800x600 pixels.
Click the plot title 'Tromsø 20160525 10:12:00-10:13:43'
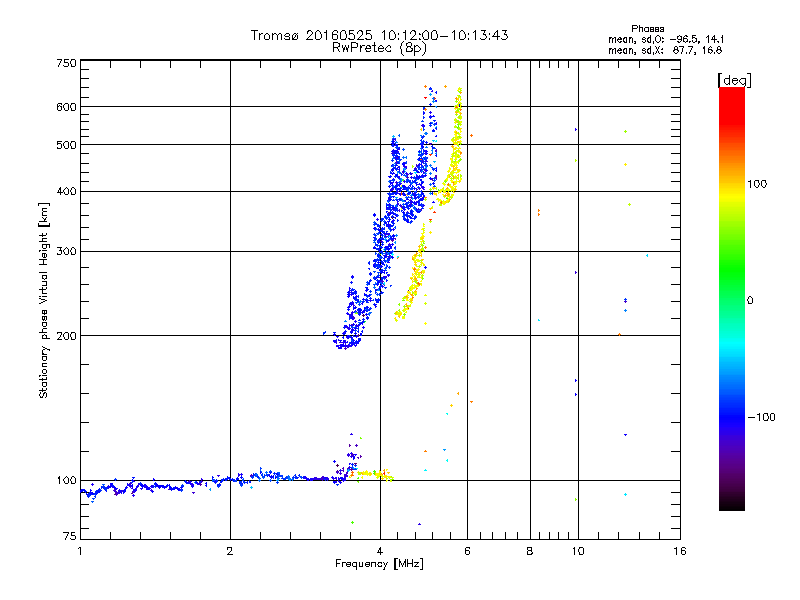[x=379, y=35]
